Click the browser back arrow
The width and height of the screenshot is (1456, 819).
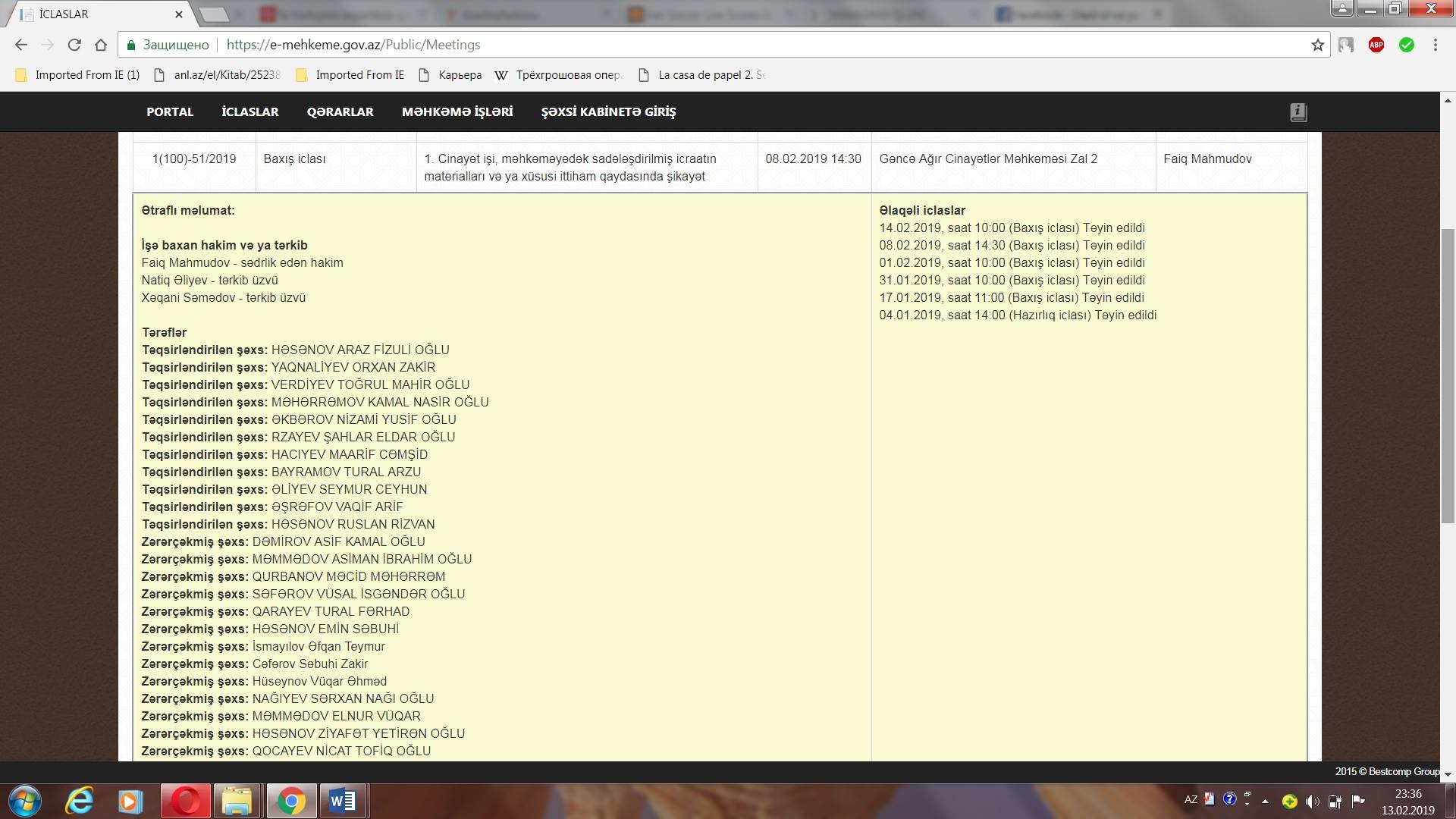[21, 45]
